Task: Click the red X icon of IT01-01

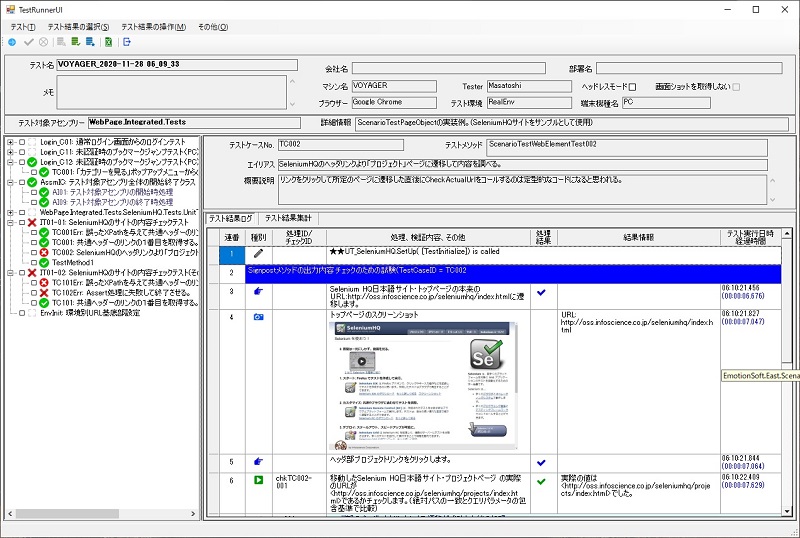Action: pyautogui.click(x=32, y=223)
